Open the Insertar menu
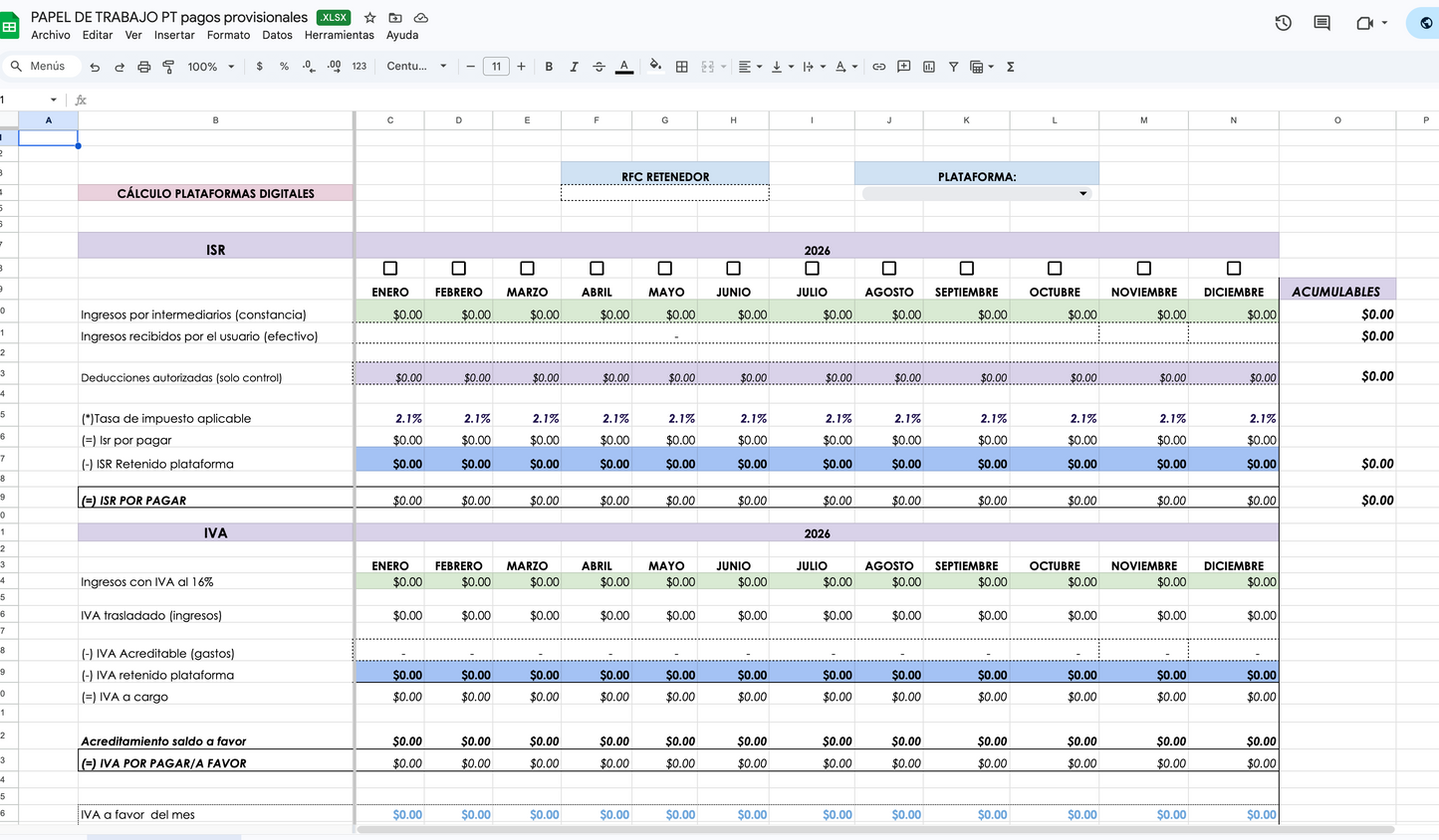Image resolution: width=1439 pixels, height=840 pixels. coord(174,35)
